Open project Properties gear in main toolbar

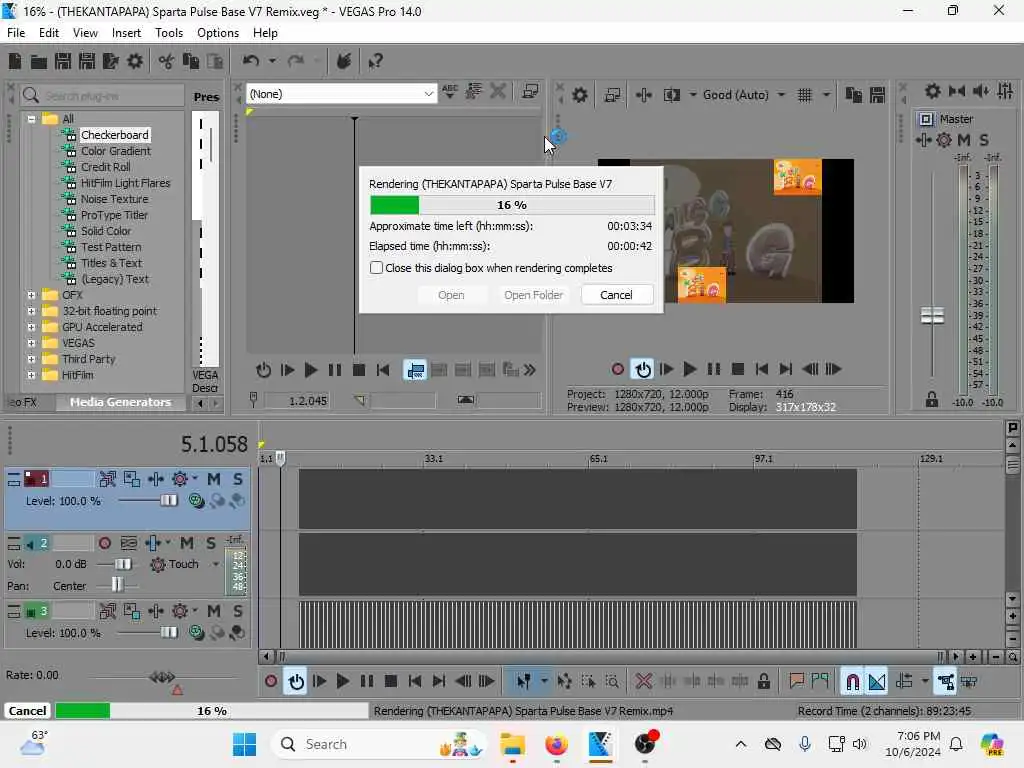pos(135,61)
